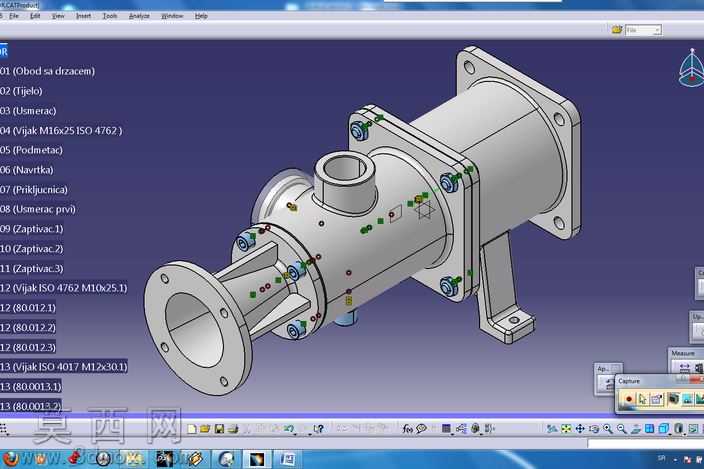Image resolution: width=704 pixels, height=469 pixels.
Task: Click the Capture toolbar title bar
Action: [660, 381]
